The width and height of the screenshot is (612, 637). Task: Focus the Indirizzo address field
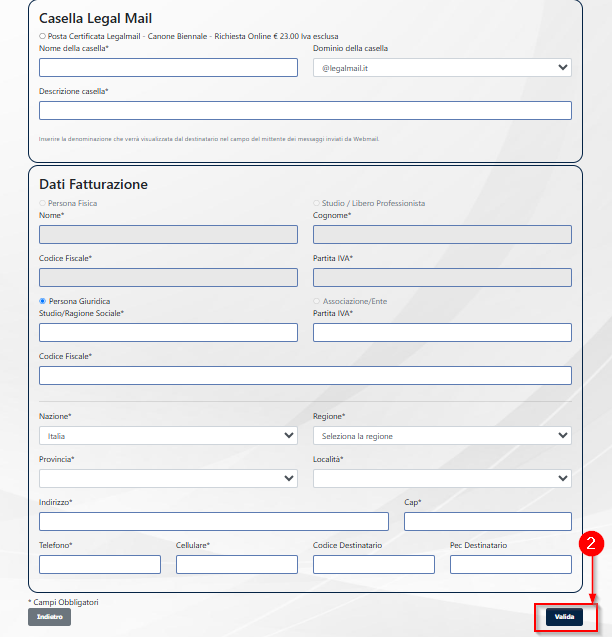coord(213,521)
